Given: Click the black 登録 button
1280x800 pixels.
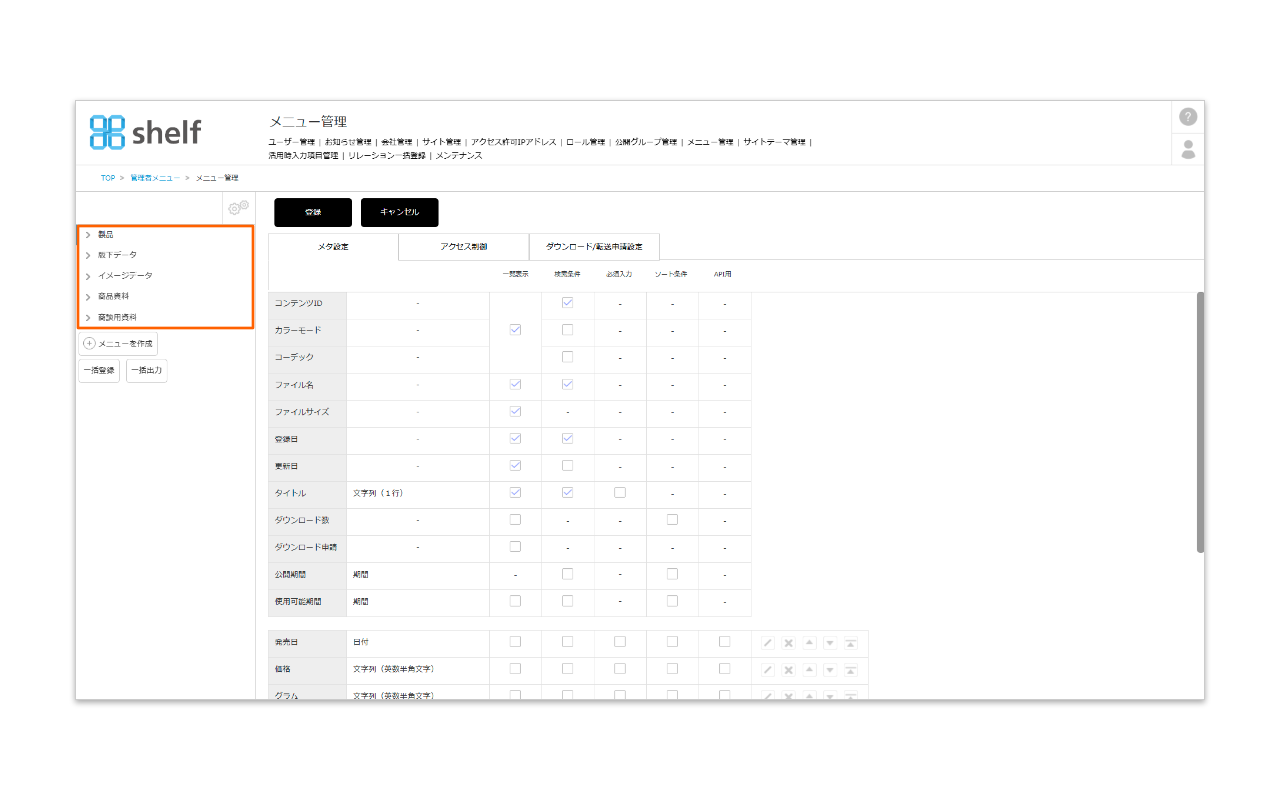Looking at the screenshot, I should click(313, 213).
